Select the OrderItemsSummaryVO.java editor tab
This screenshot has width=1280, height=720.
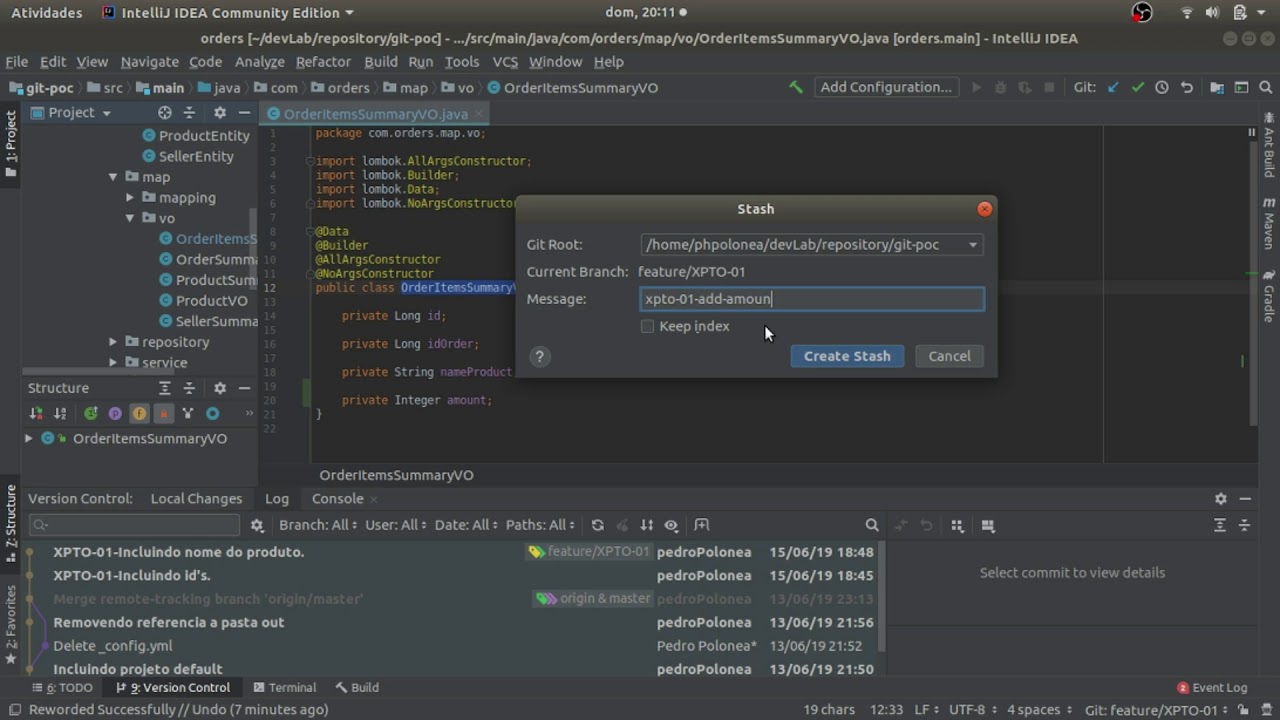[x=375, y=114]
